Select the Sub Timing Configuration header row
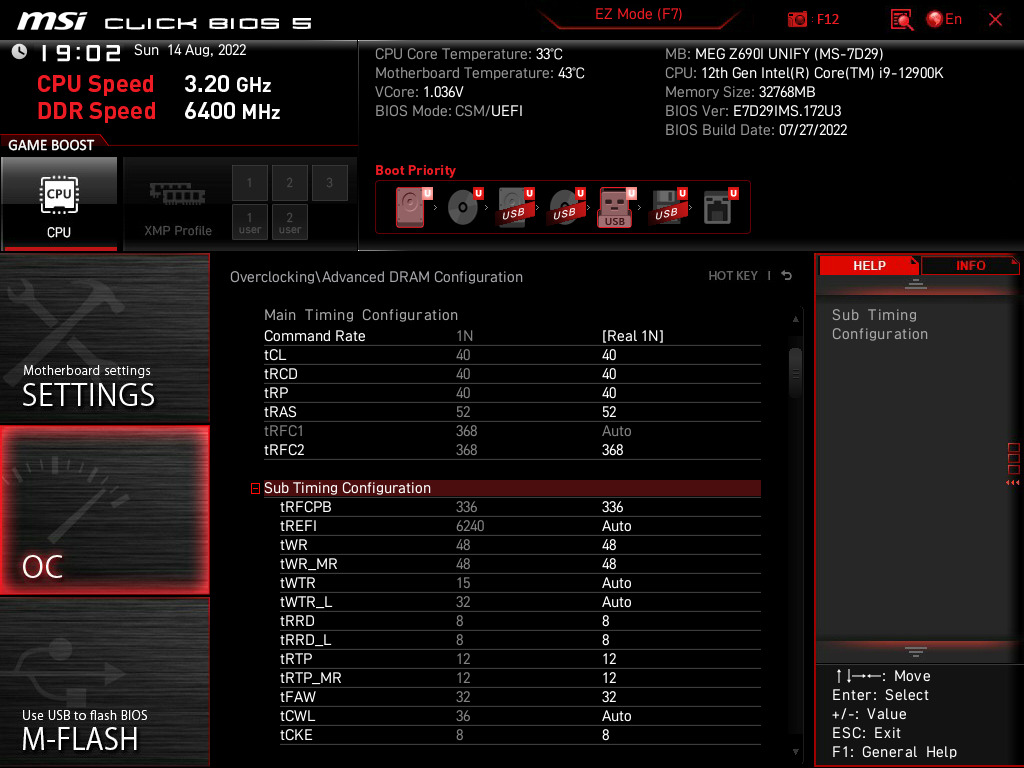This screenshot has height=768, width=1024. [x=512, y=488]
